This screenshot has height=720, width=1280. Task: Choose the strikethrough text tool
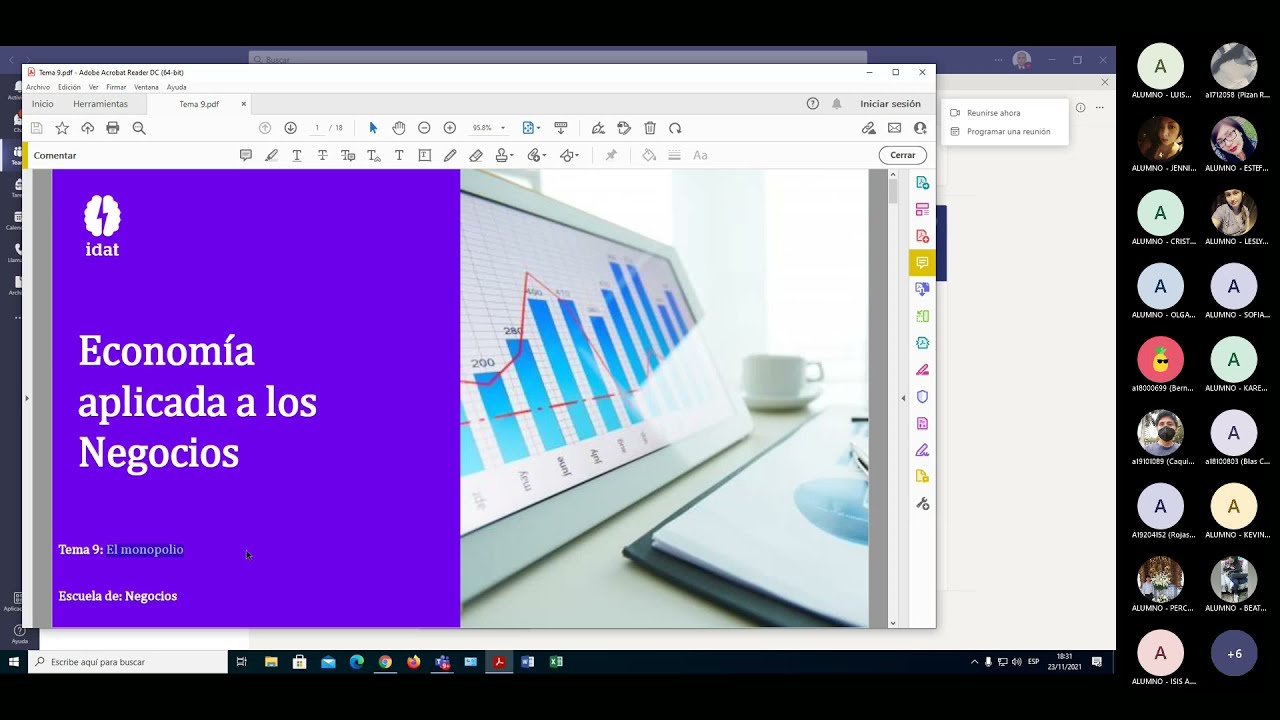[x=322, y=155]
